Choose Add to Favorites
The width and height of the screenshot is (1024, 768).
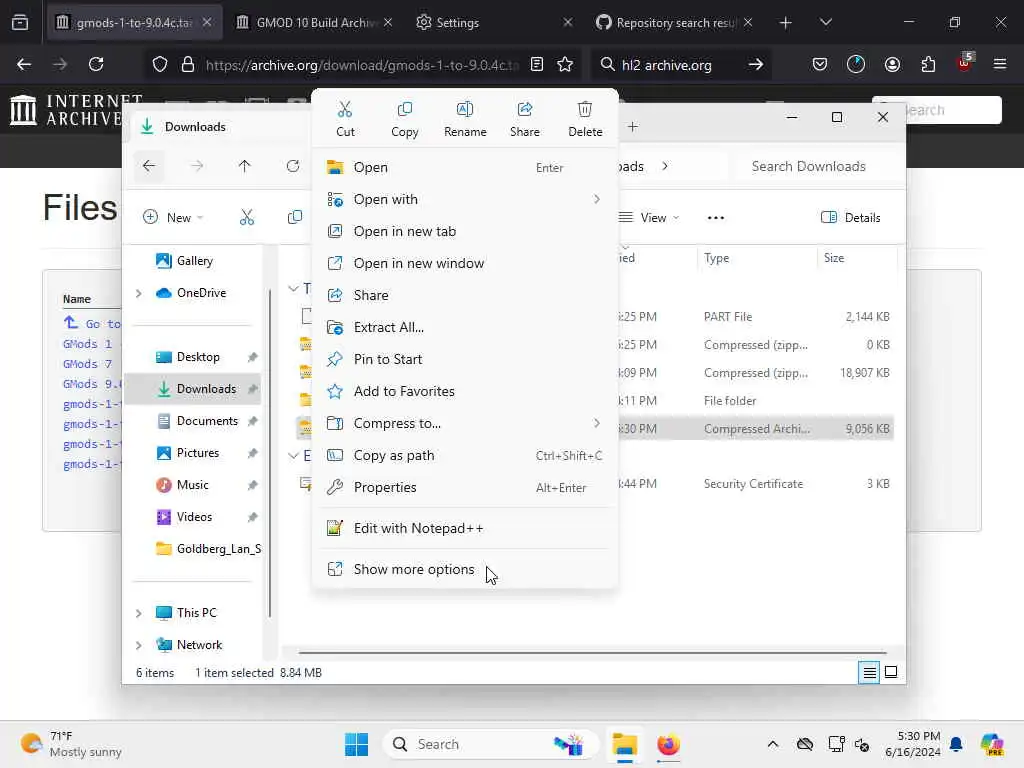(464, 391)
